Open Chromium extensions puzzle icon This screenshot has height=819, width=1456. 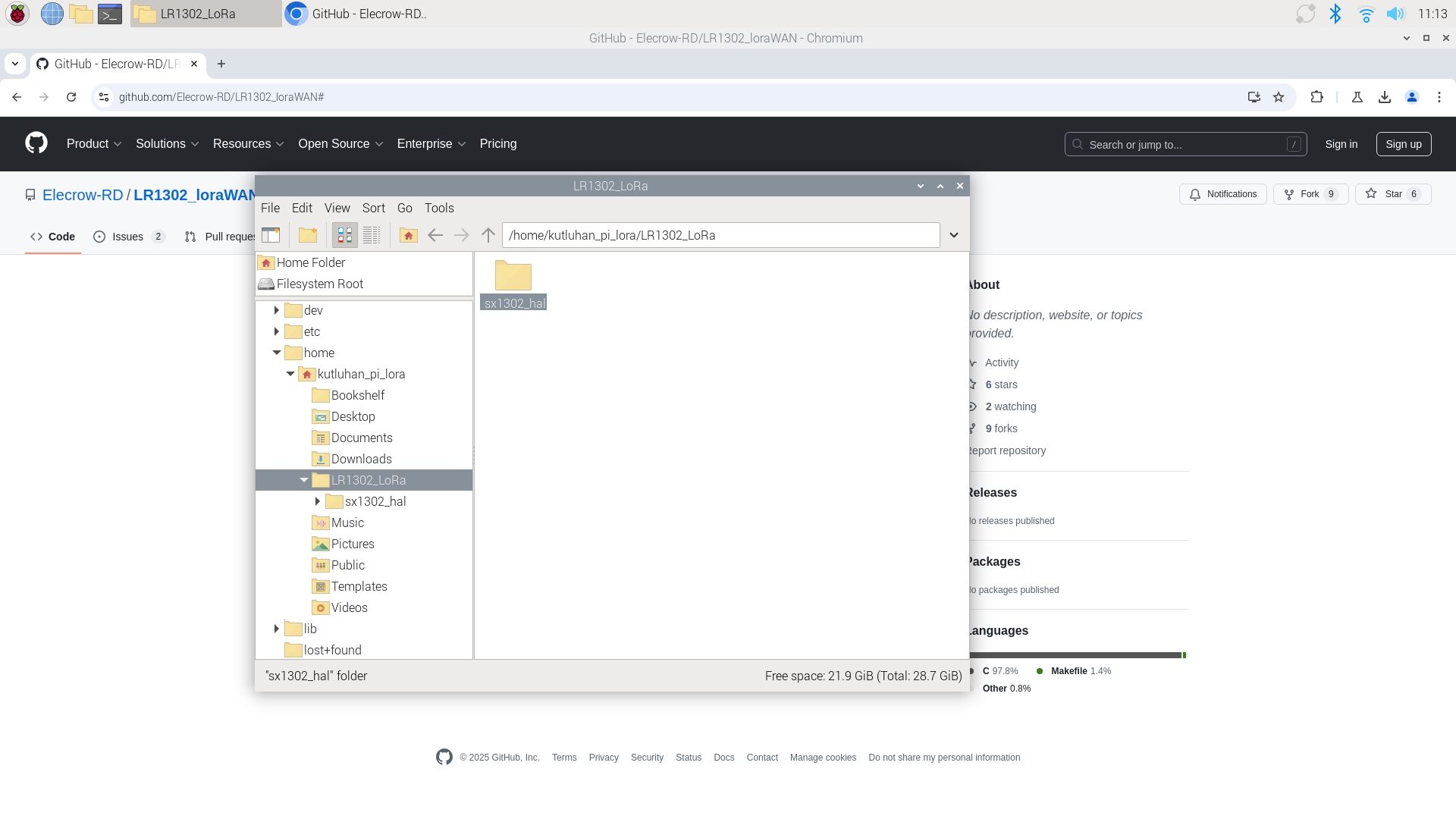(x=1317, y=97)
